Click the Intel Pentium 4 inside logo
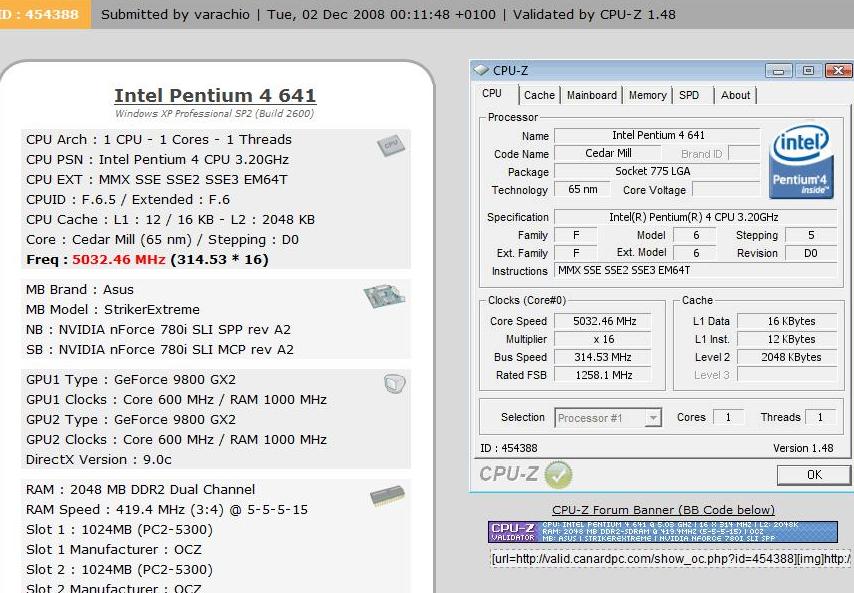The image size is (854, 593). (801, 162)
